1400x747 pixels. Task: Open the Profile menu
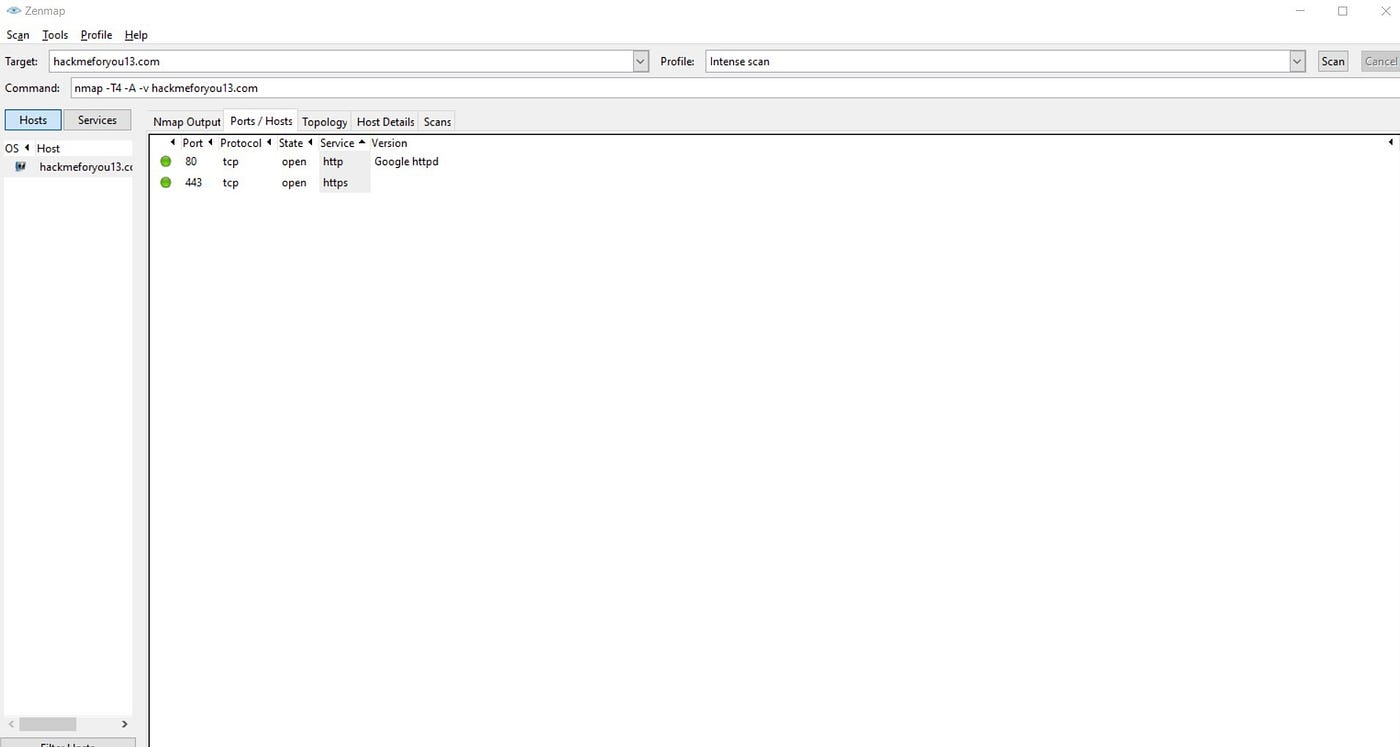pyautogui.click(x=96, y=35)
